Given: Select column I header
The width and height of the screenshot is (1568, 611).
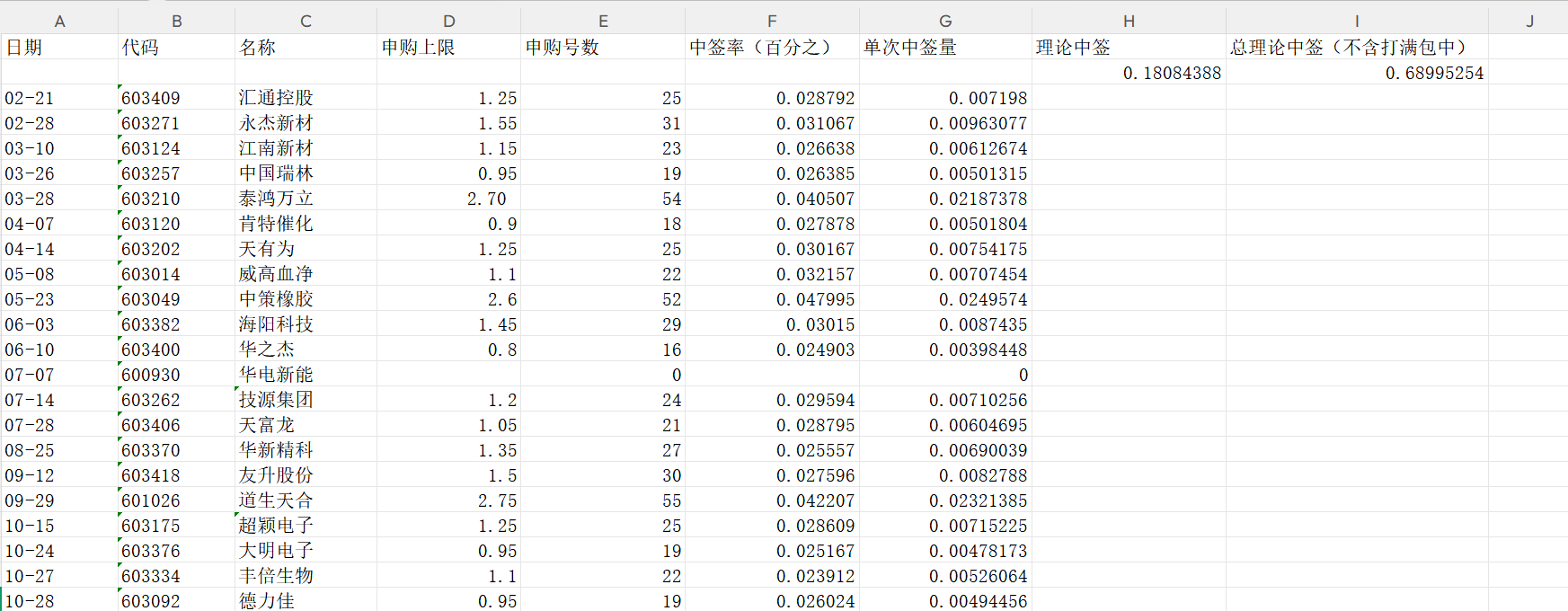Looking at the screenshot, I should tap(1357, 21).
